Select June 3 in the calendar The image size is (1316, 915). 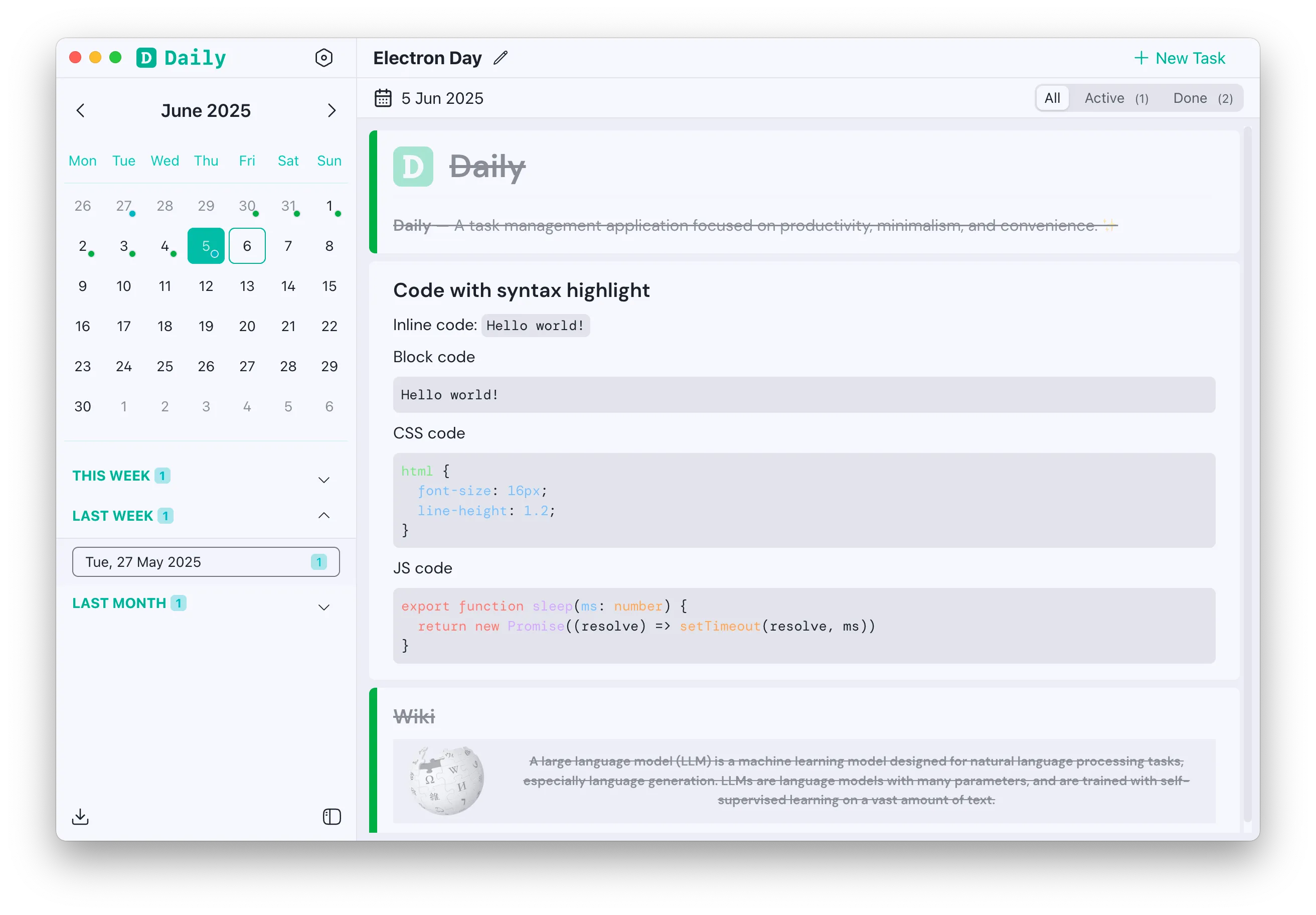coord(124,246)
